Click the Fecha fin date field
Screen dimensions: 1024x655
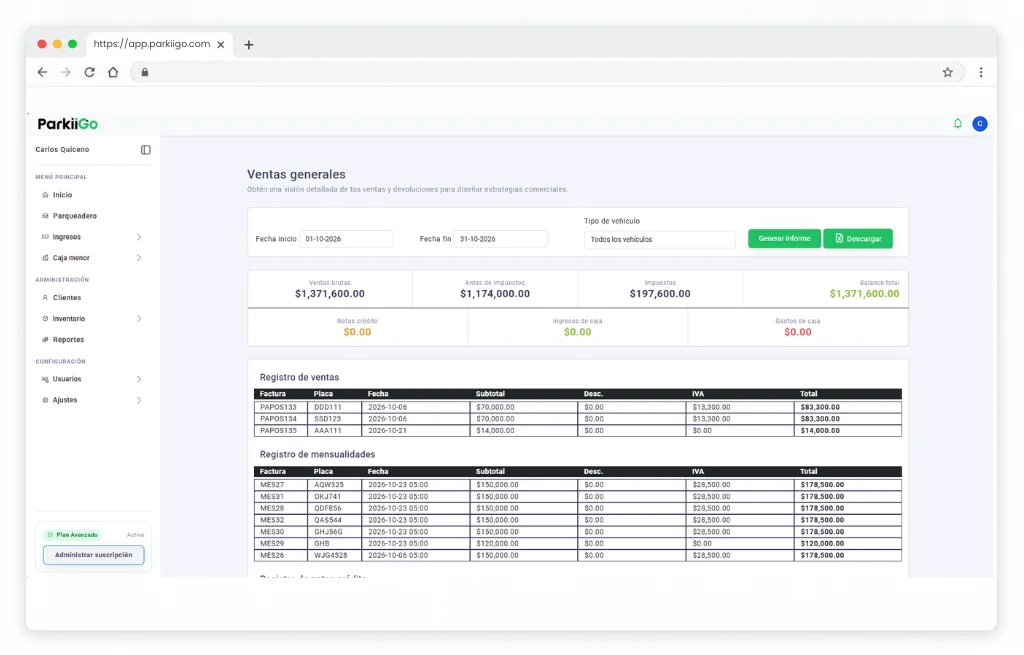(x=501, y=239)
